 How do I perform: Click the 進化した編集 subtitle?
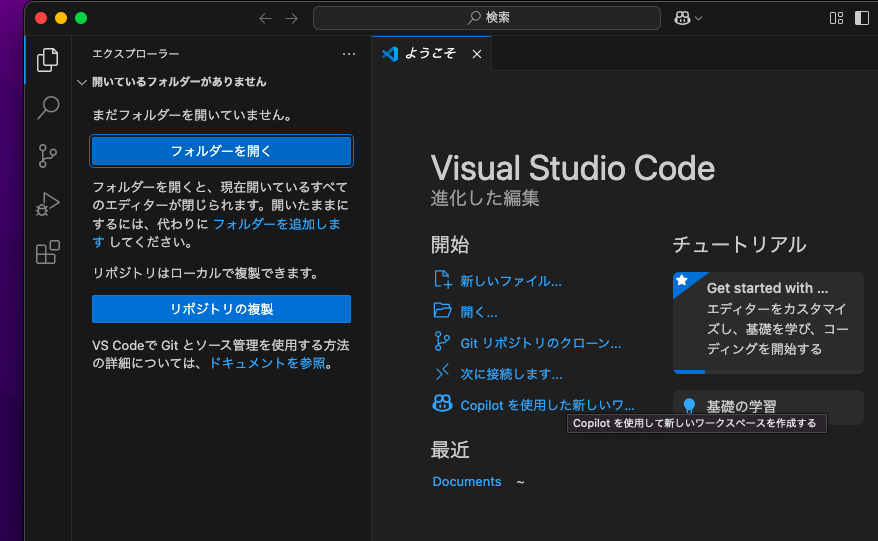[485, 198]
